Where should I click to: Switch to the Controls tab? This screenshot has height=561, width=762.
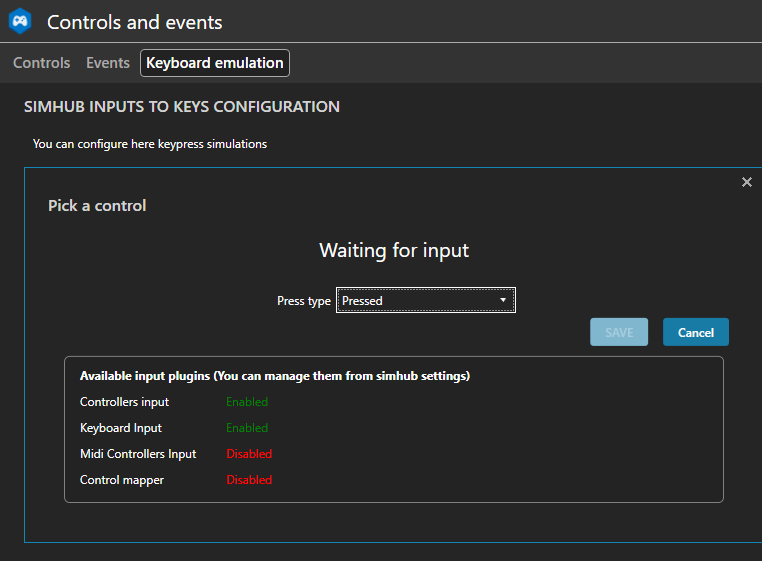pyautogui.click(x=42, y=63)
